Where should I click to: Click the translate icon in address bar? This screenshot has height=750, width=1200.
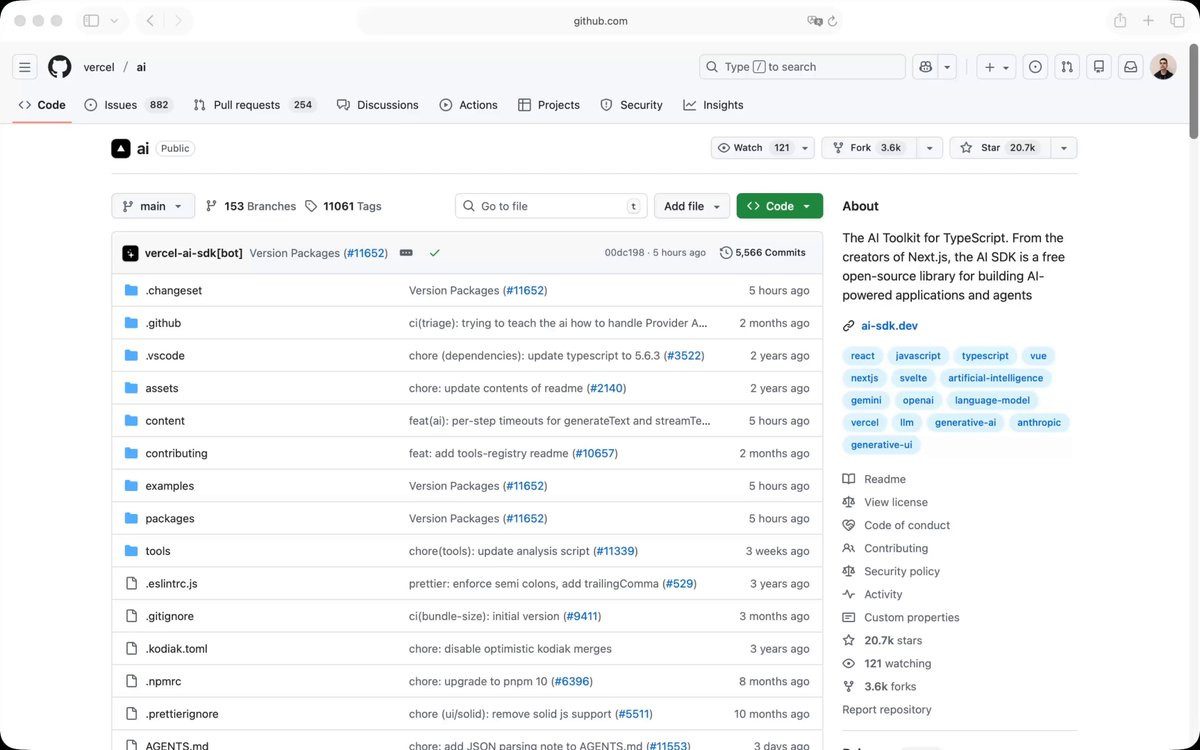[814, 21]
